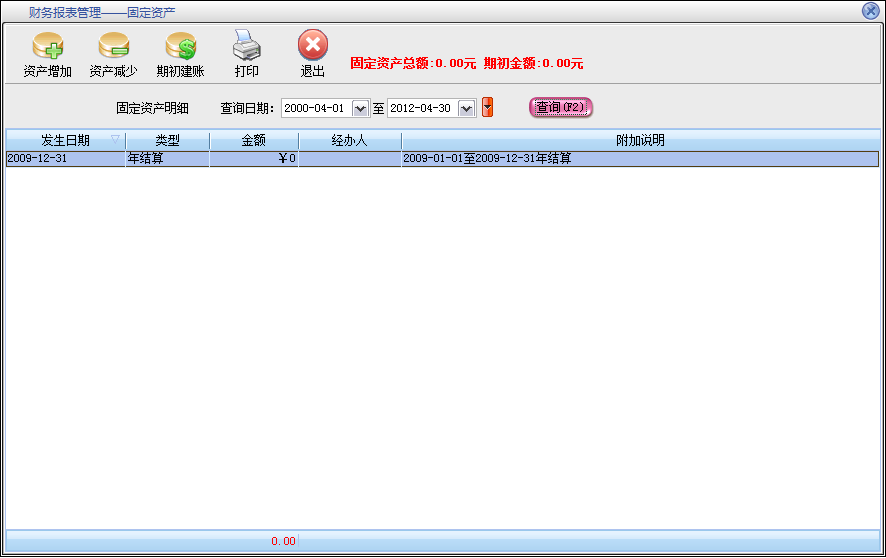Viewport: 886px width, 558px height.
Task: Open the orange quick date range arrow
Action: pyautogui.click(x=488, y=107)
